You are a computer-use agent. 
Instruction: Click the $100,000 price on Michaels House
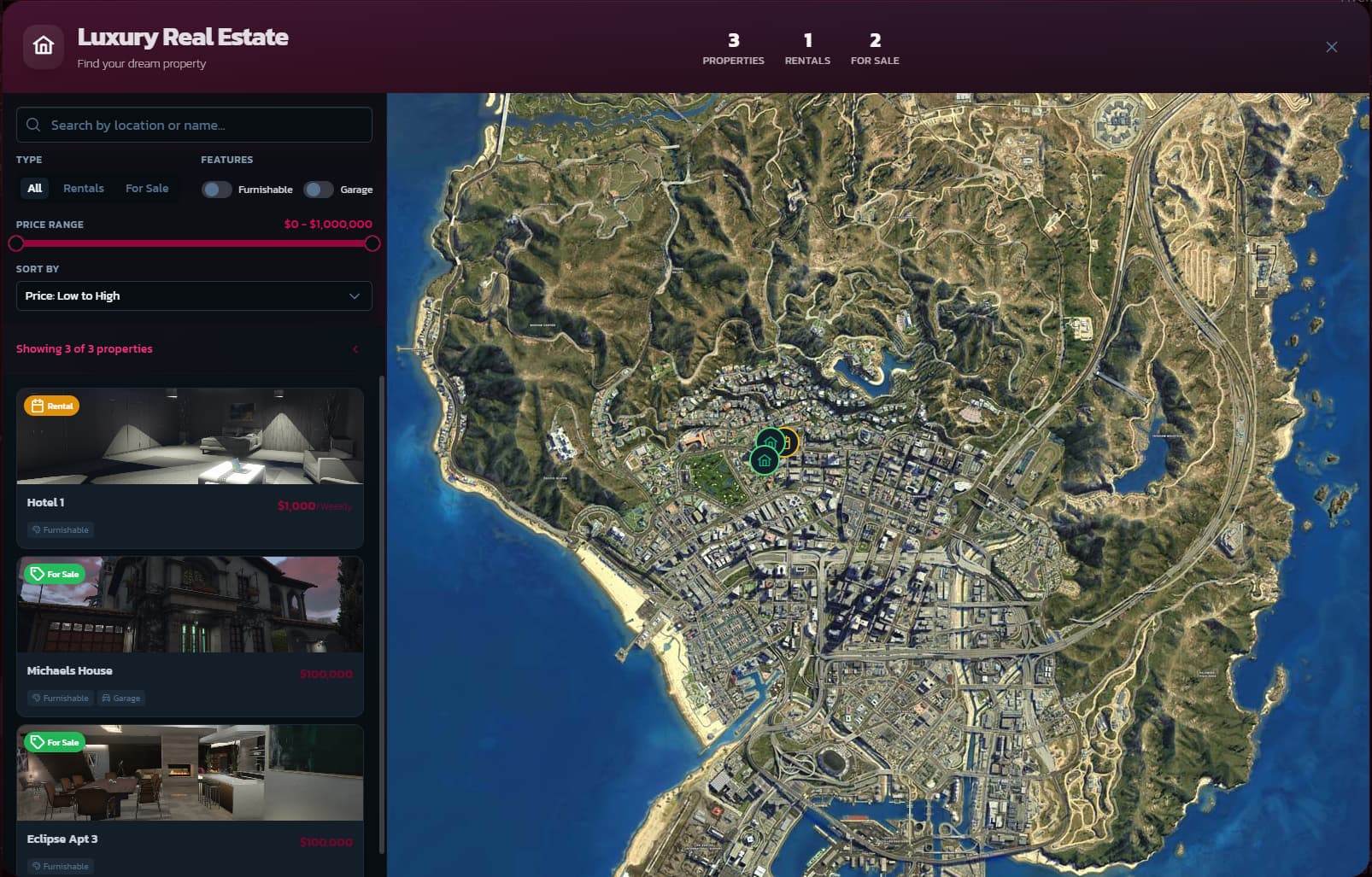tap(326, 674)
